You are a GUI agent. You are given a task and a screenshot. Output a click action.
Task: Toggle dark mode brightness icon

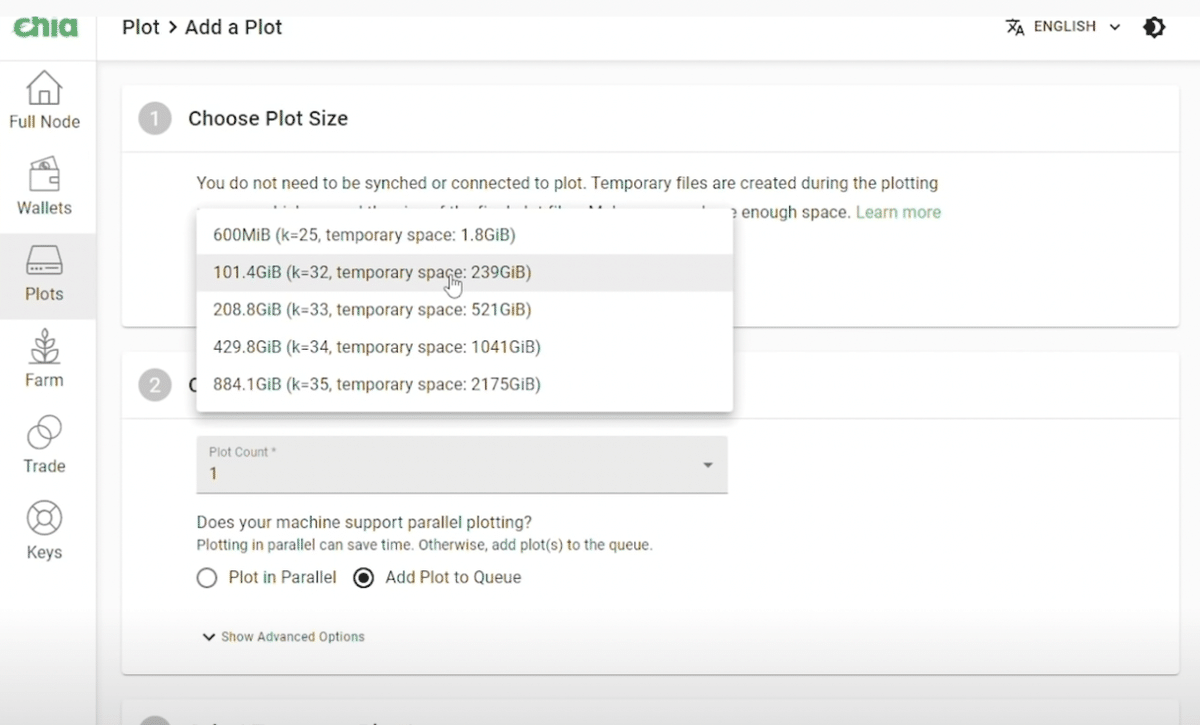coord(1154,27)
